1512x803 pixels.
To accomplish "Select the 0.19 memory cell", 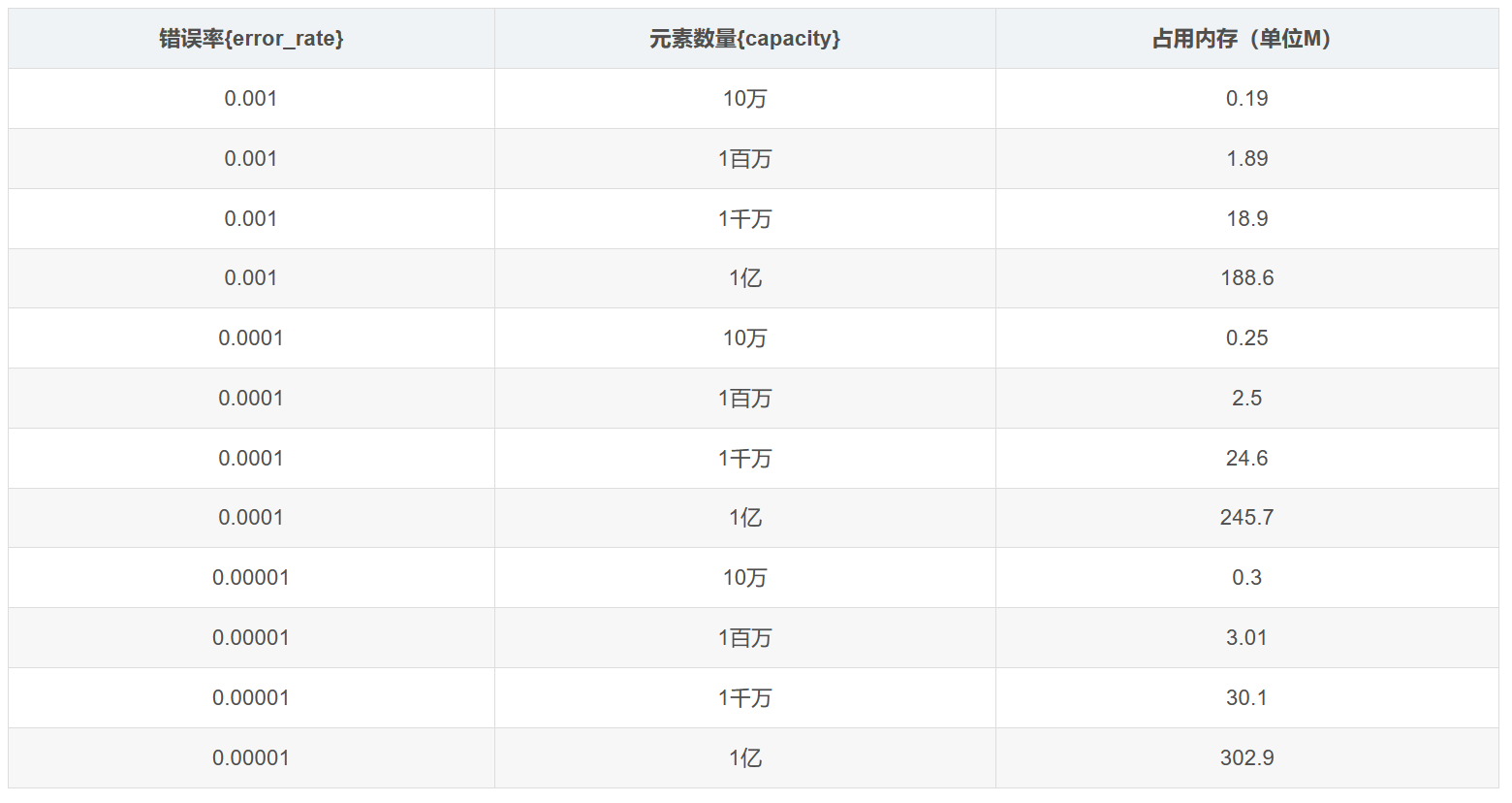I will [x=1246, y=99].
